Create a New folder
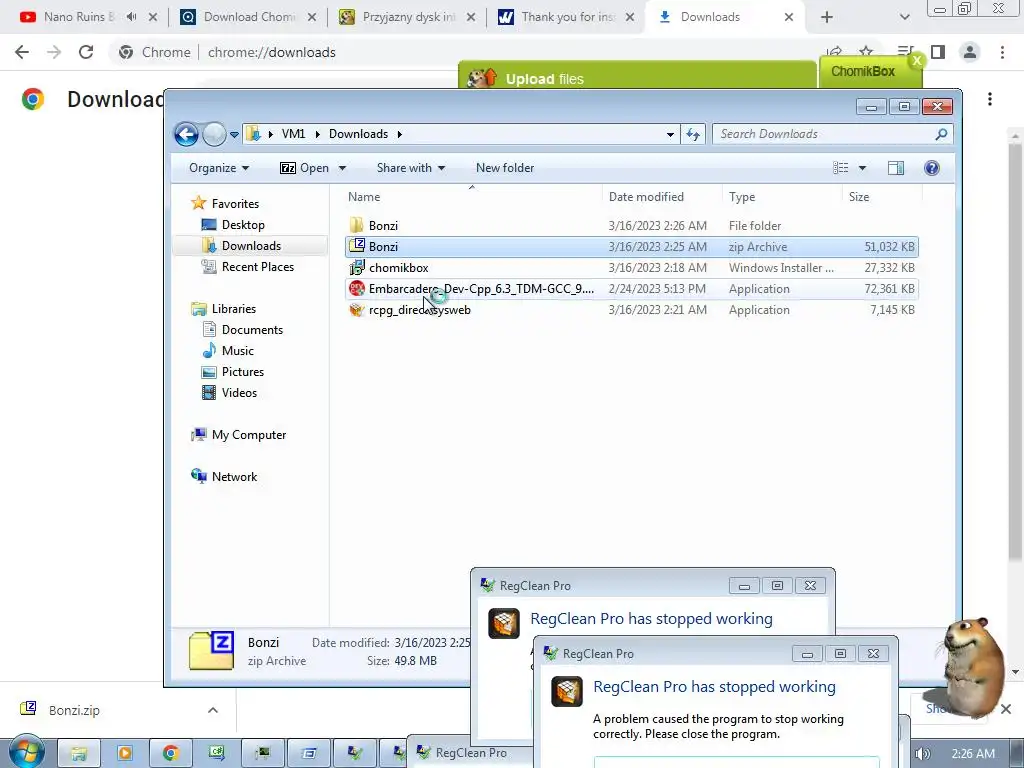The width and height of the screenshot is (1024, 768). coord(505,168)
